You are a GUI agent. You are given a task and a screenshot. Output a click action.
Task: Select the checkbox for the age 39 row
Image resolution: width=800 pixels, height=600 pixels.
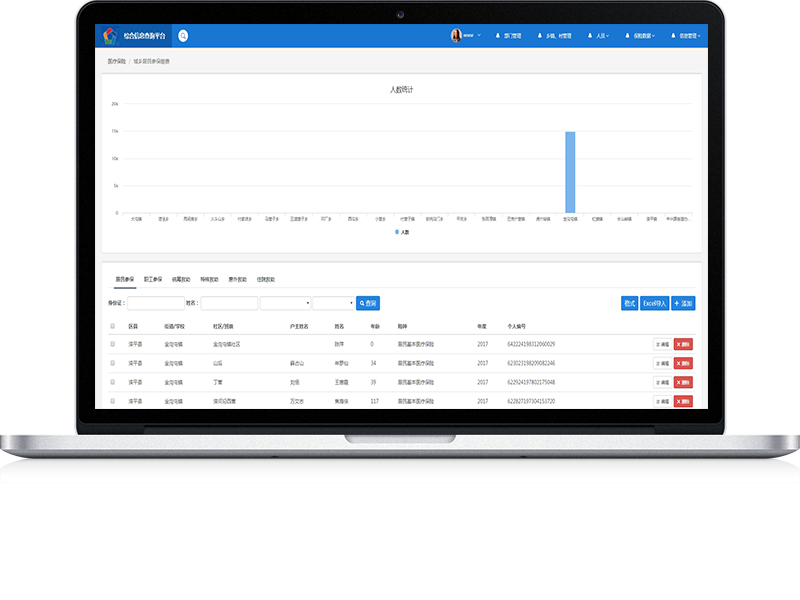pos(113,382)
